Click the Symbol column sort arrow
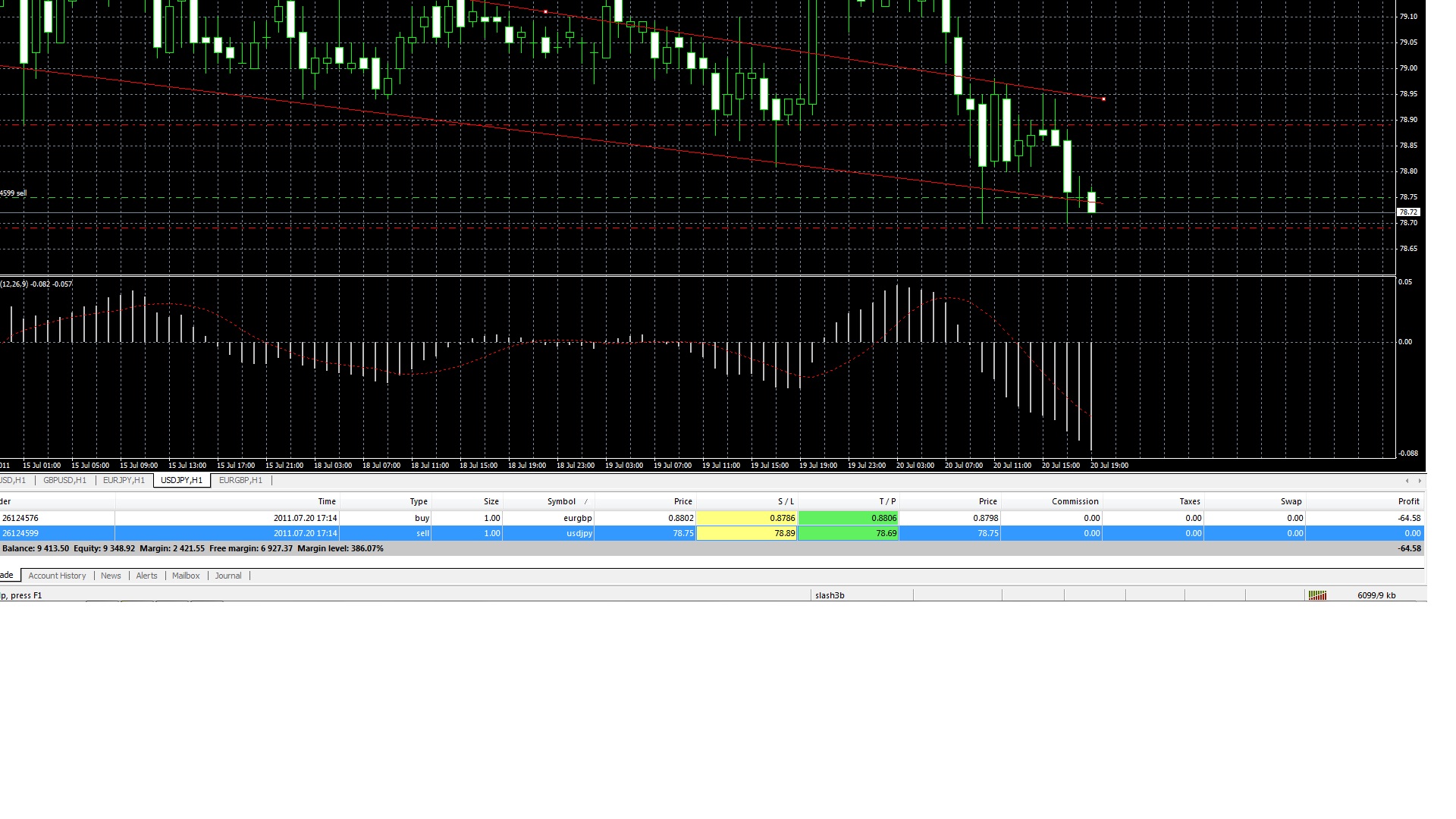 tap(585, 502)
